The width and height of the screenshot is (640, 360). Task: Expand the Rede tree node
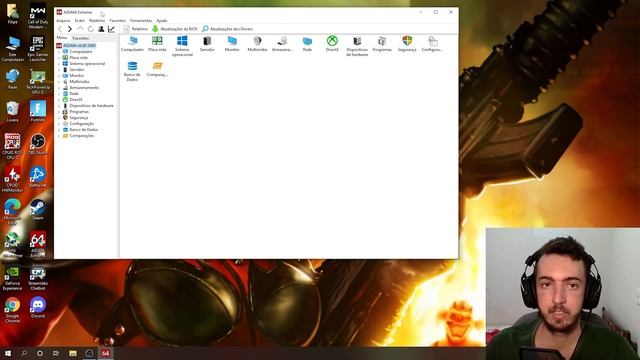[x=59, y=93]
